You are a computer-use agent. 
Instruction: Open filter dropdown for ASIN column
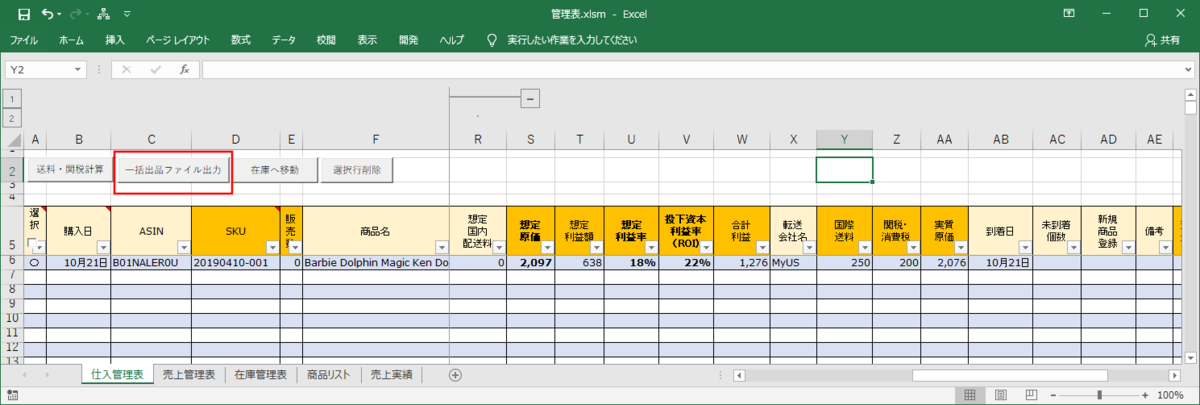183,247
